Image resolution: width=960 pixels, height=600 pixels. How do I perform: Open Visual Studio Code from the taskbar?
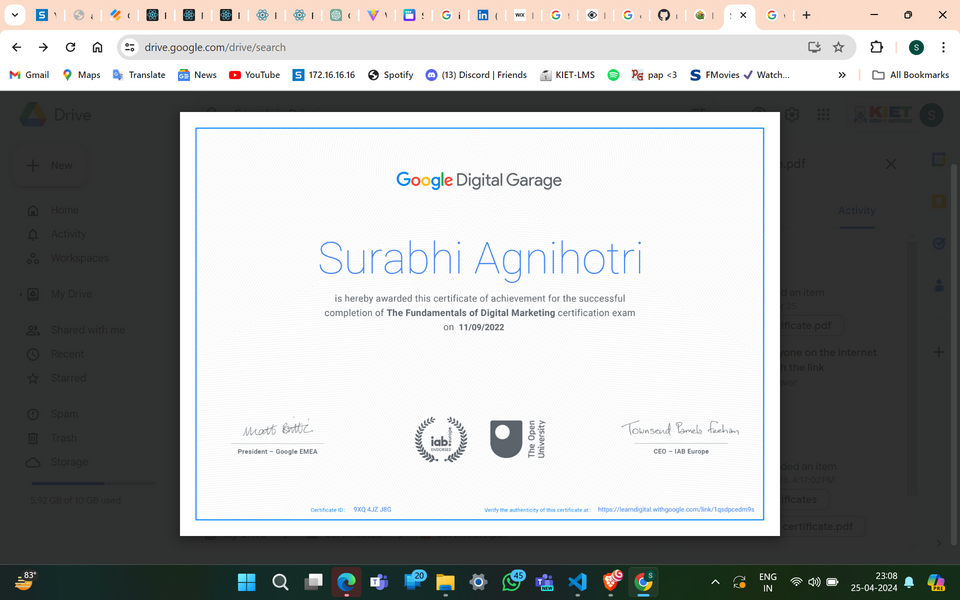click(577, 582)
